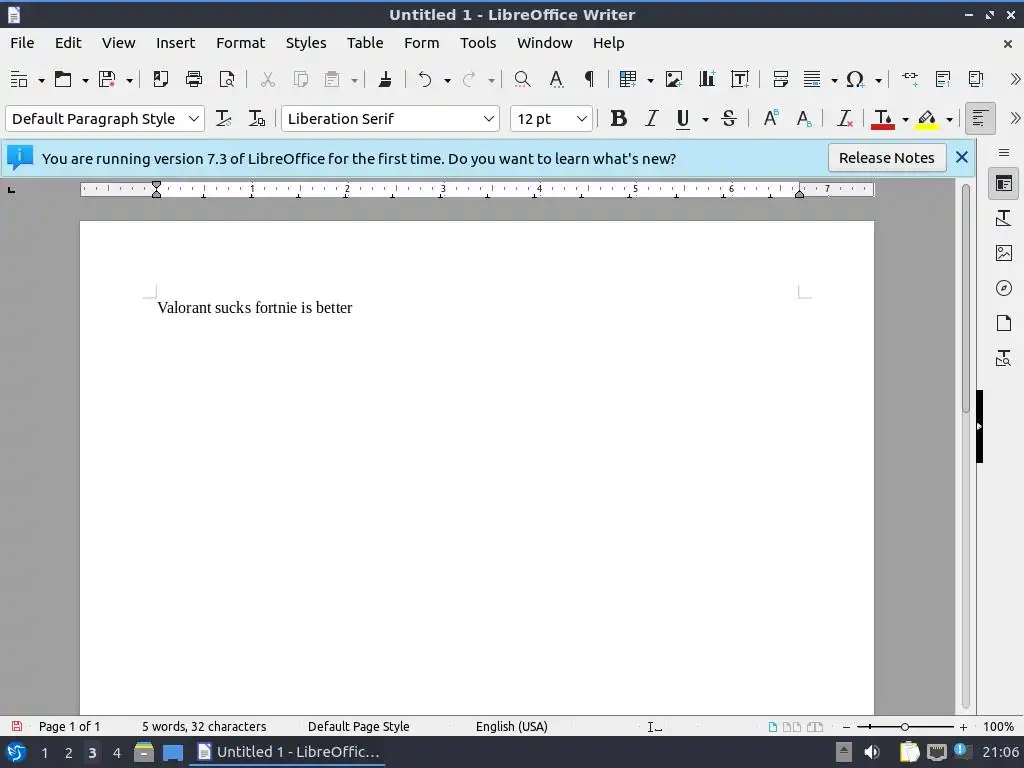The height and width of the screenshot is (768, 1024).
Task: Click the zoom out minus button
Action: click(846, 727)
